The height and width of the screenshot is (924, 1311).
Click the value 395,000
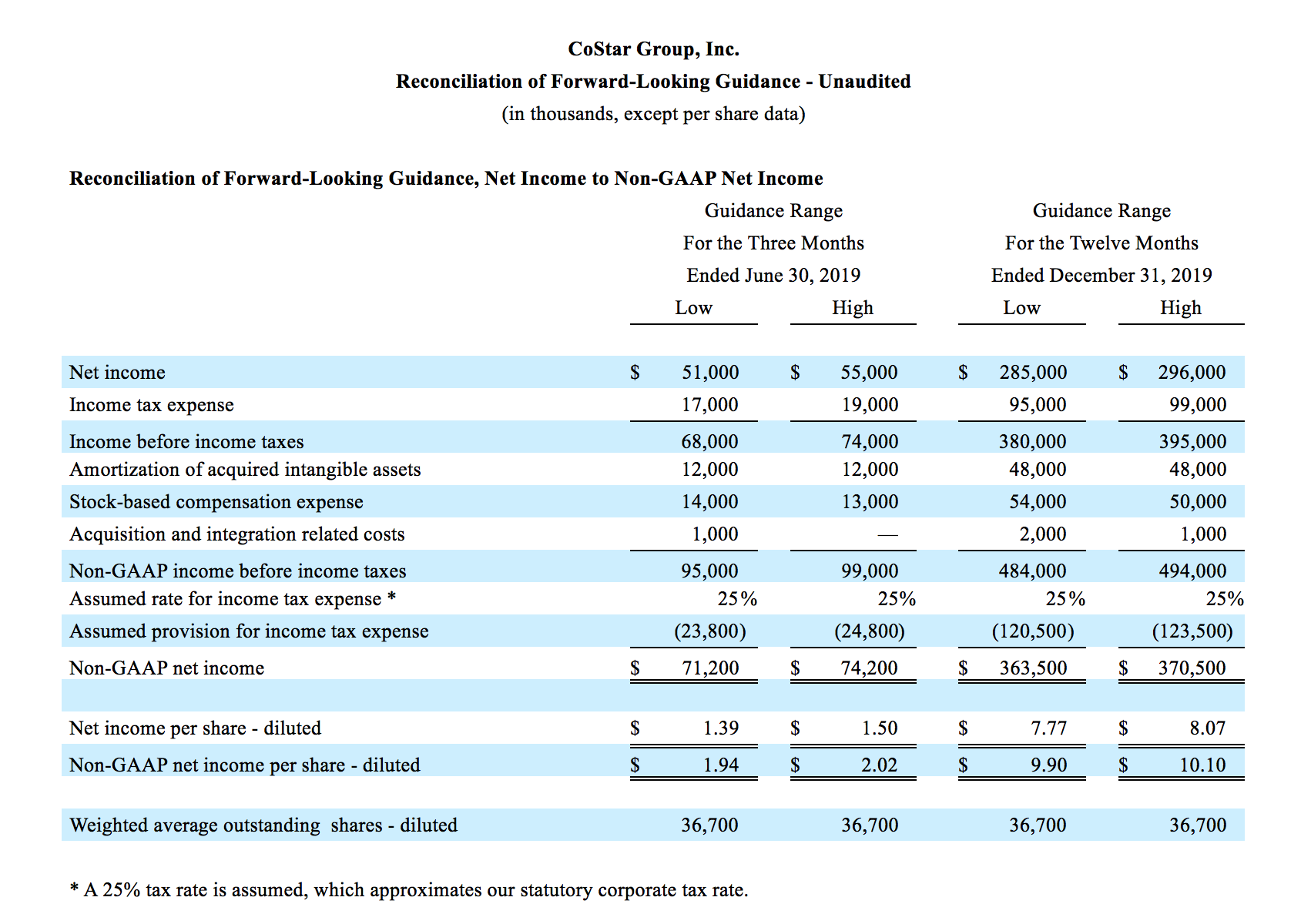(x=1193, y=442)
